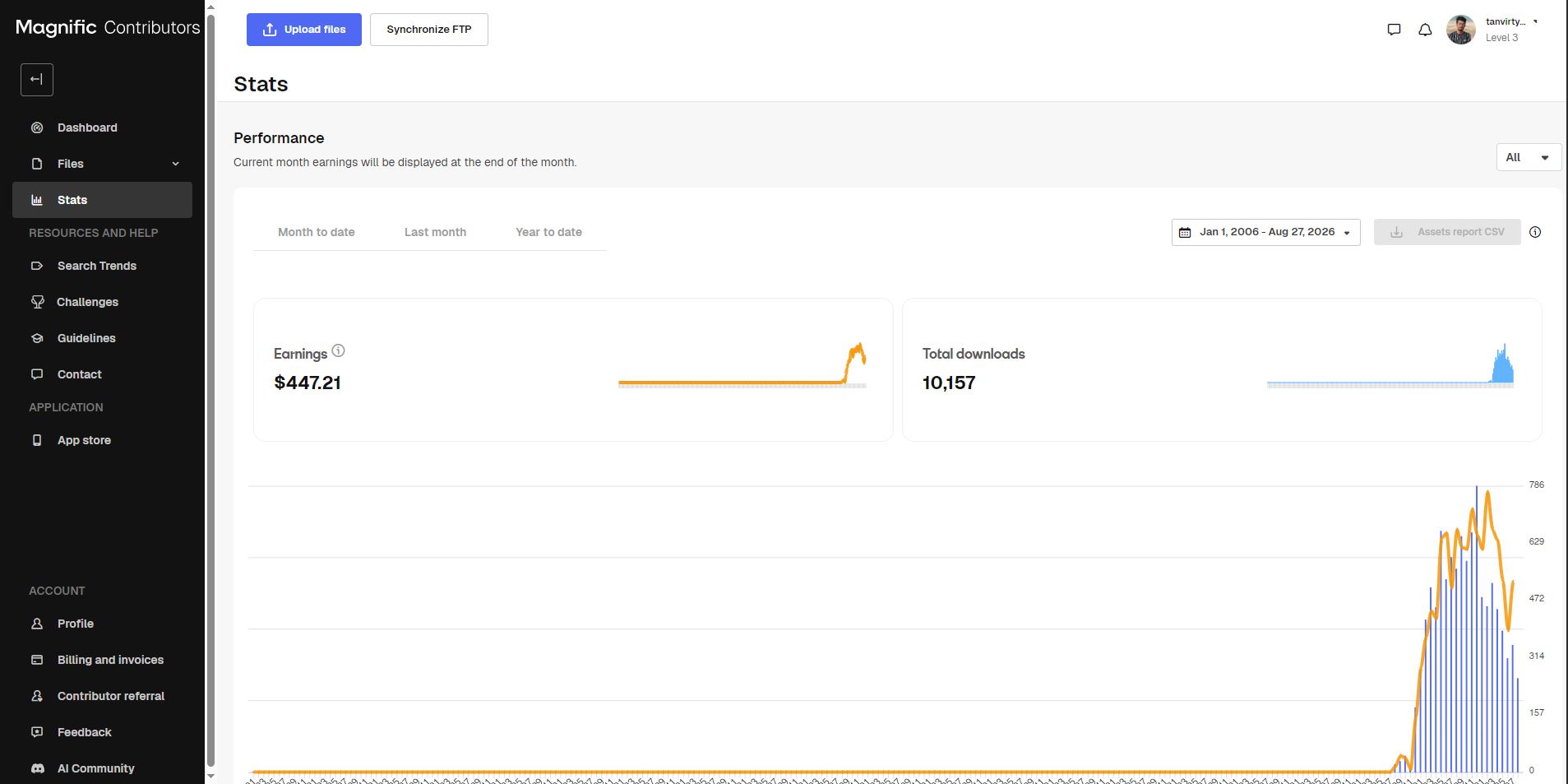This screenshot has width=1568, height=784.
Task: Open messages via top chat icon
Action: 1394,30
